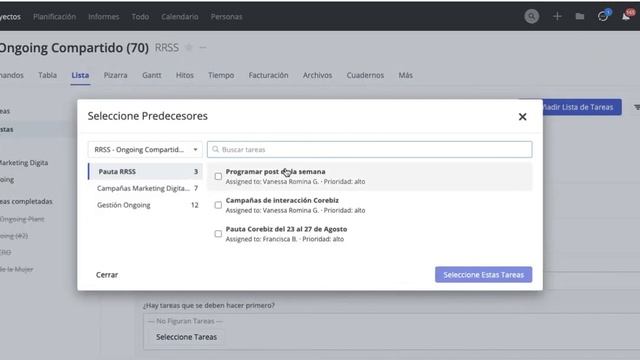Click the Cerrar button

pos(107,275)
